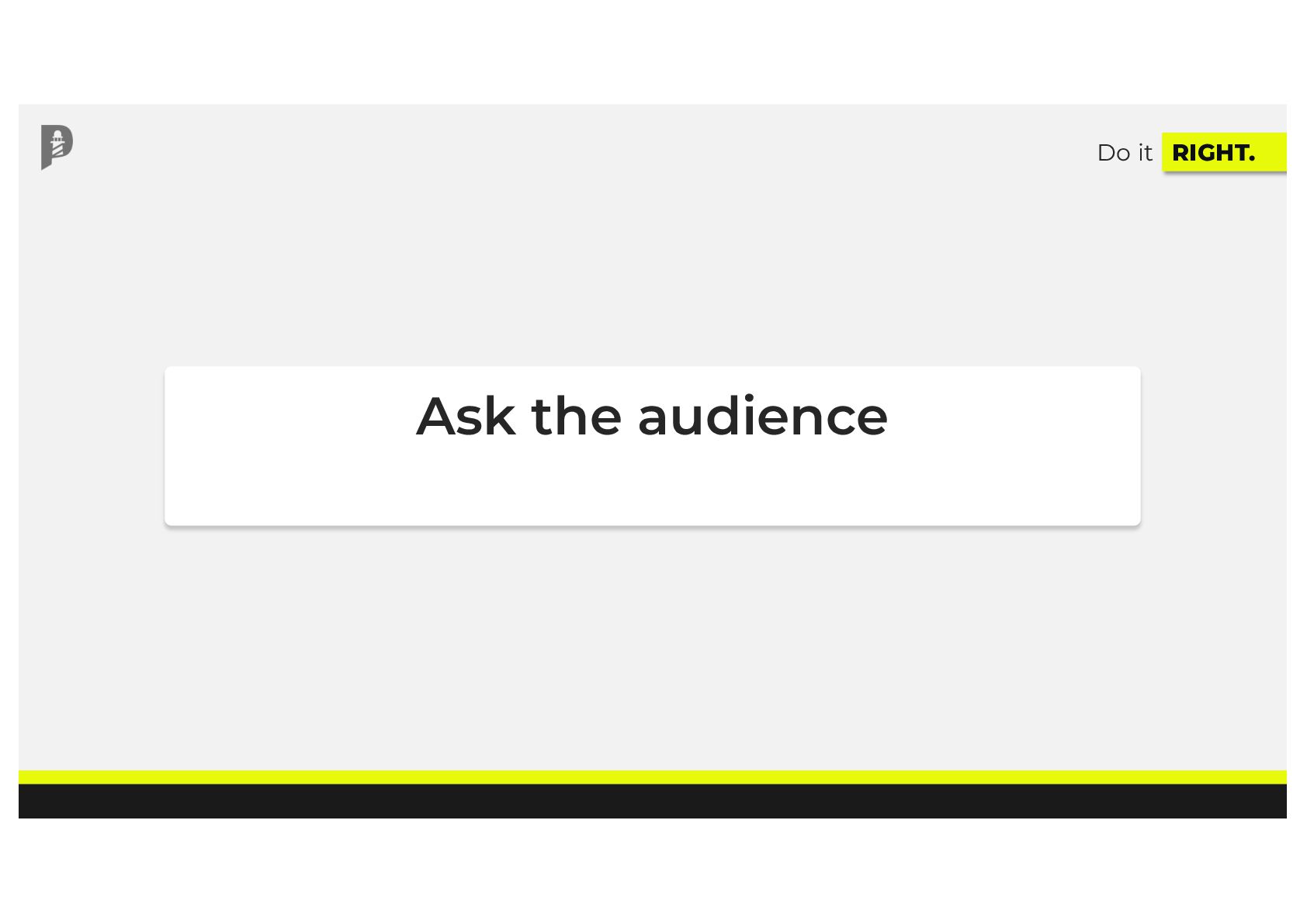The height and width of the screenshot is (924, 1307).
Task: Select the "Ask the audience" heading
Action: point(652,417)
